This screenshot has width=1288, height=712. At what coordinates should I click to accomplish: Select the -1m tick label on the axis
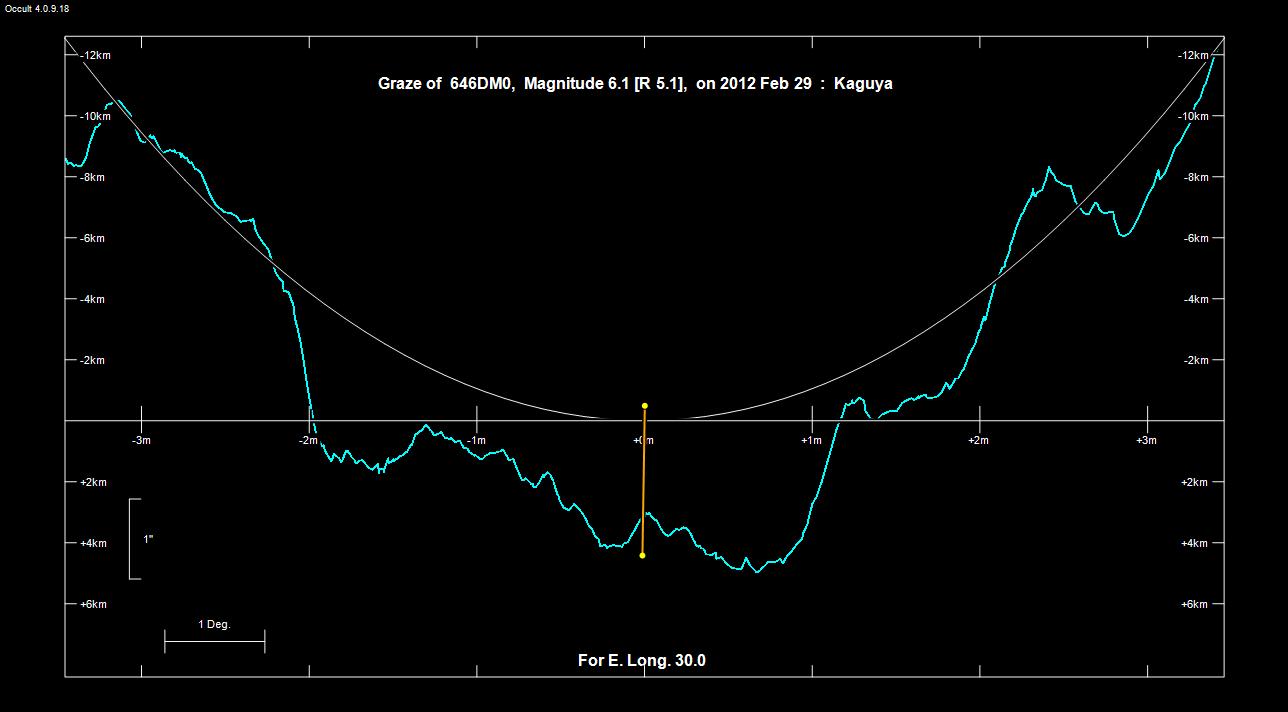[476, 440]
